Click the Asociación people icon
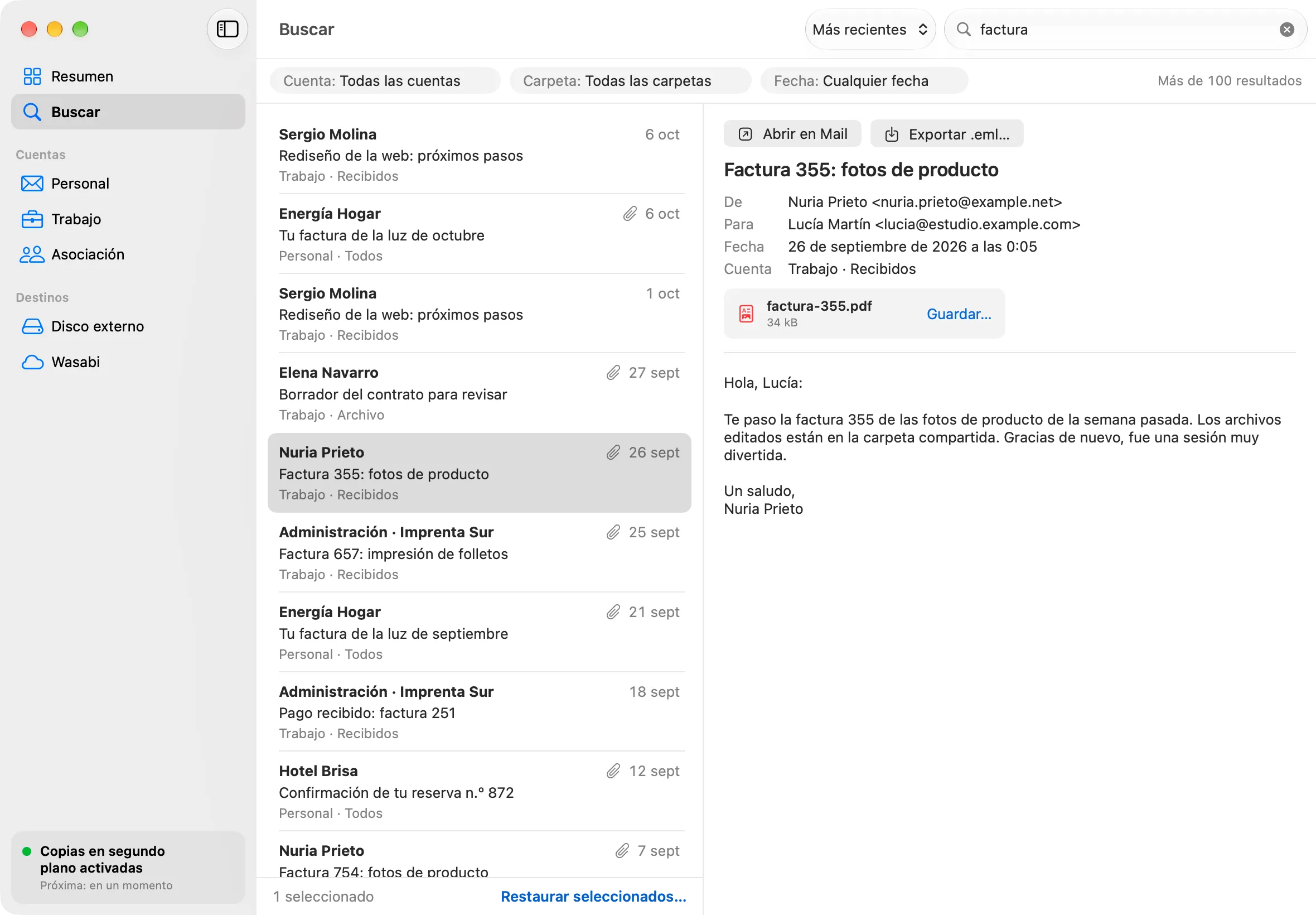The image size is (1316, 915). (x=32, y=254)
